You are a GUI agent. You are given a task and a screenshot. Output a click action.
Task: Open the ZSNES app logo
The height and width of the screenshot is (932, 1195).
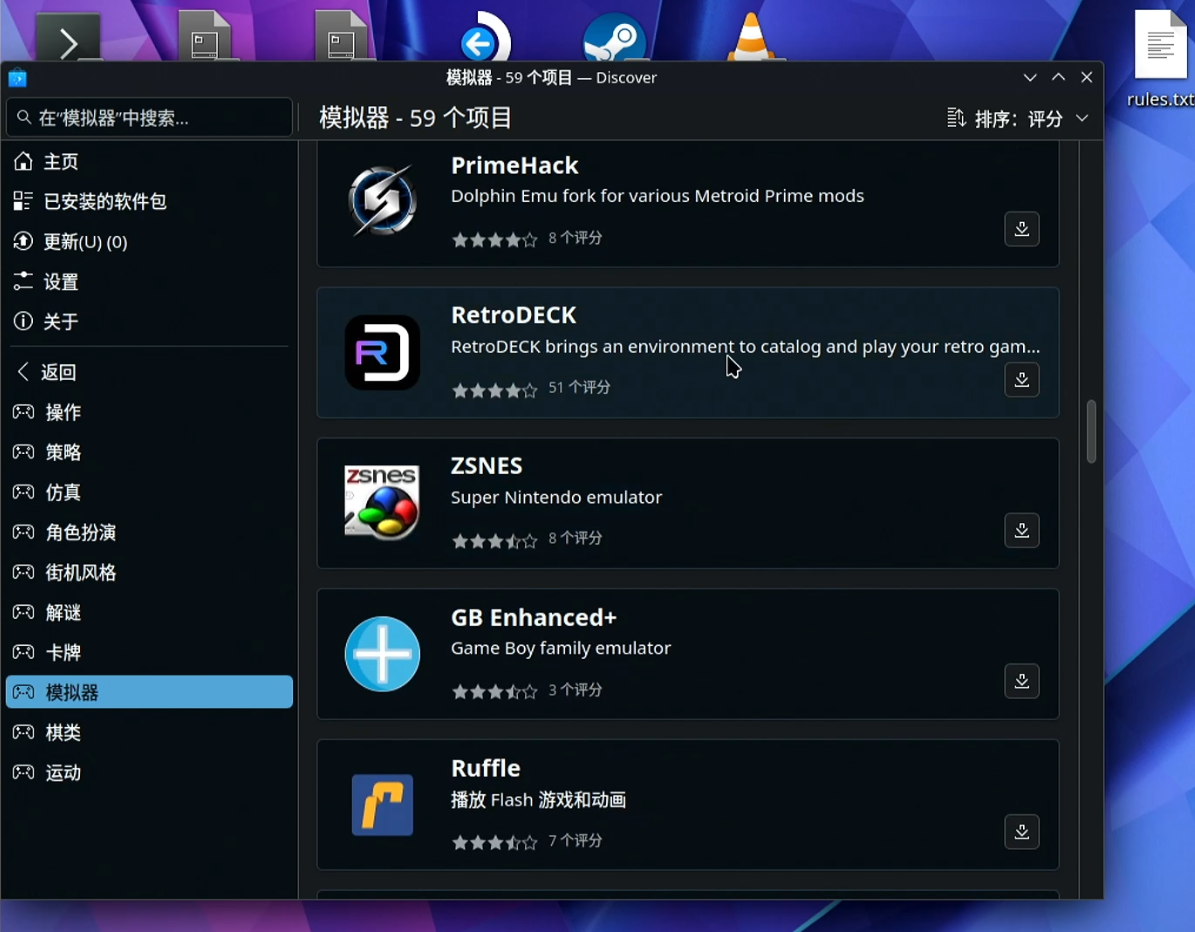coord(382,503)
